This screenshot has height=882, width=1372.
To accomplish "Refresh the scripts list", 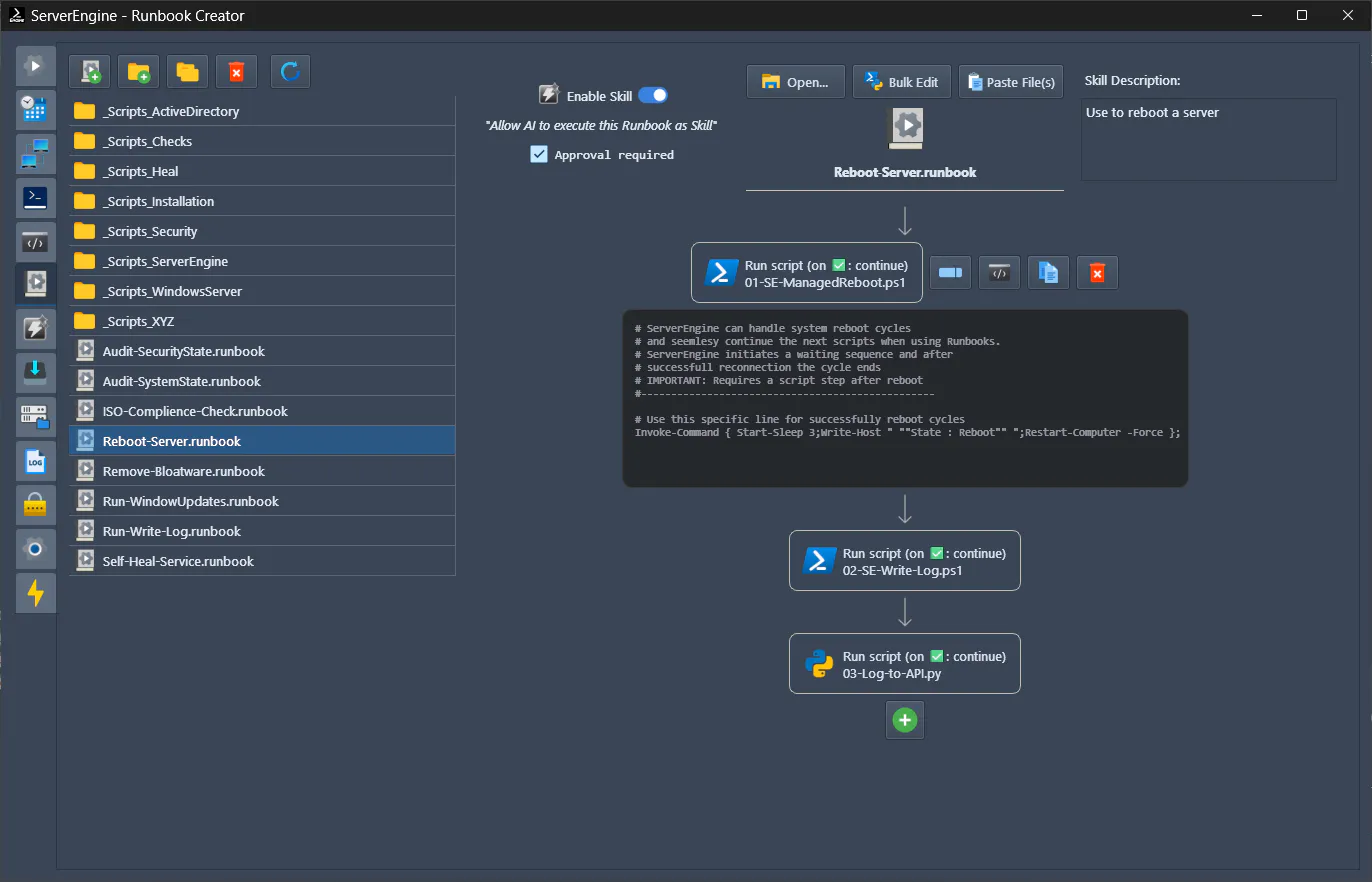I will click(x=290, y=71).
